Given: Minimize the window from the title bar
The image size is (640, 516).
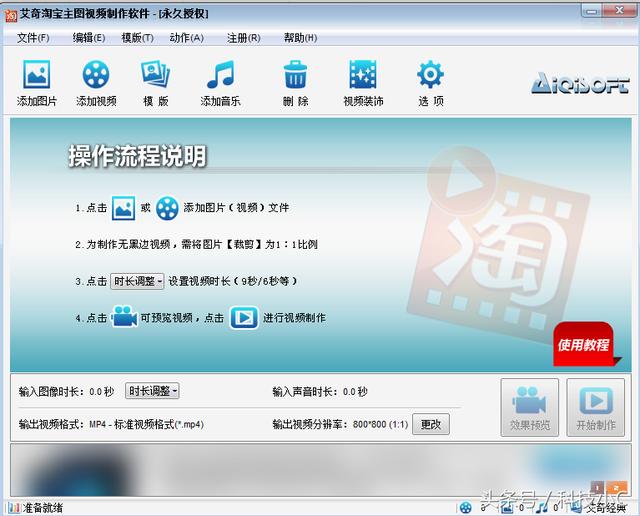Looking at the screenshot, I should point(591,11).
